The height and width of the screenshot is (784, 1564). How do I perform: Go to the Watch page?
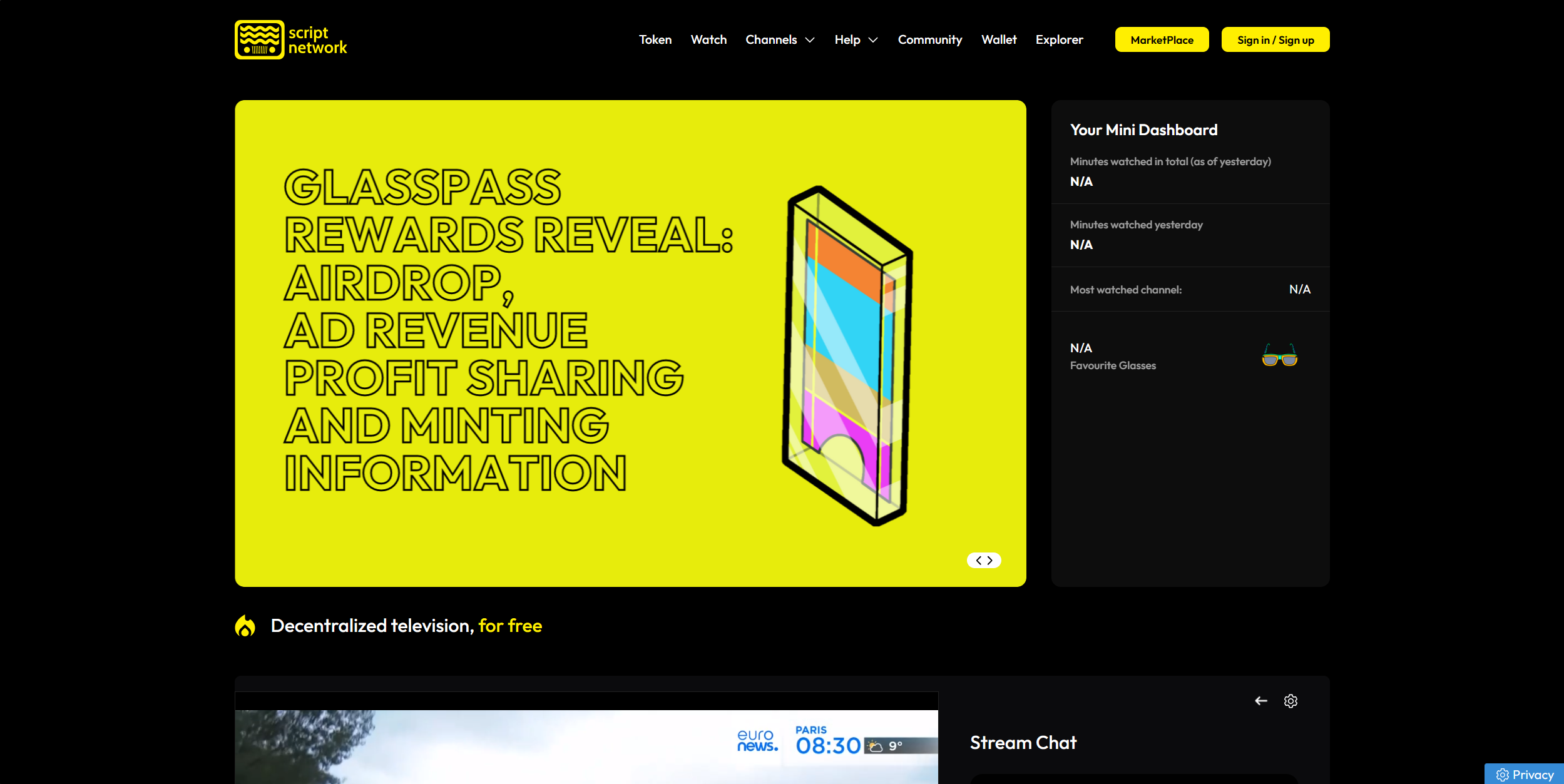coord(708,39)
